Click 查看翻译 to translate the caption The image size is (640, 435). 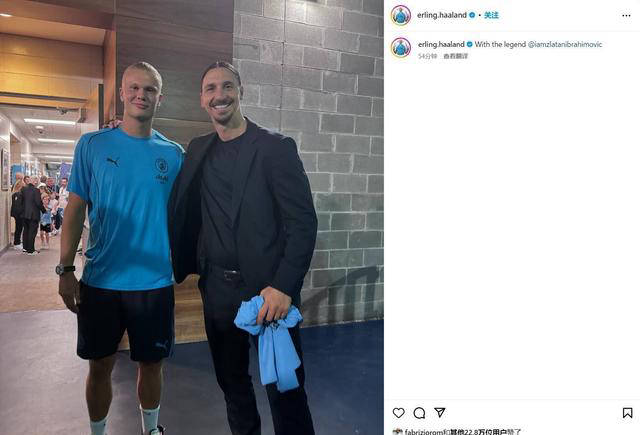coord(456,56)
